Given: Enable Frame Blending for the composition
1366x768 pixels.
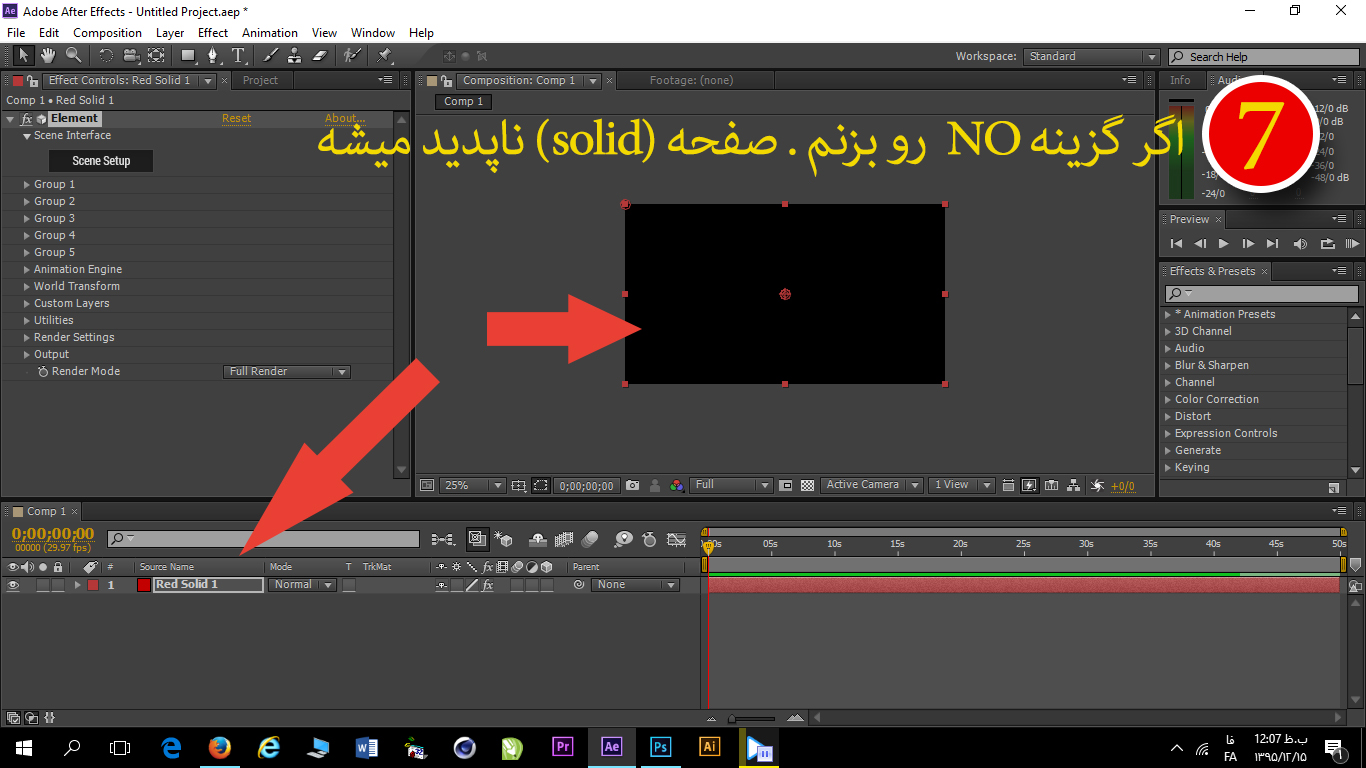Looking at the screenshot, I should click(x=564, y=539).
